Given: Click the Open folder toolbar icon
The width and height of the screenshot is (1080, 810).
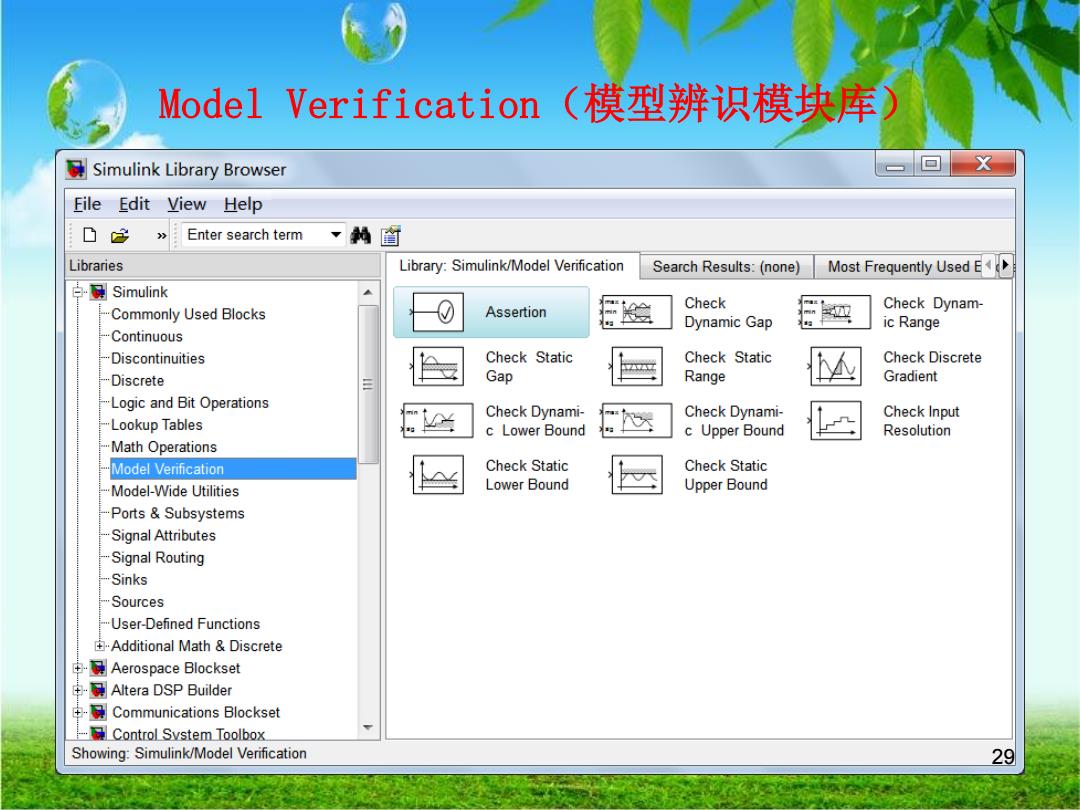Looking at the screenshot, I should (120, 236).
